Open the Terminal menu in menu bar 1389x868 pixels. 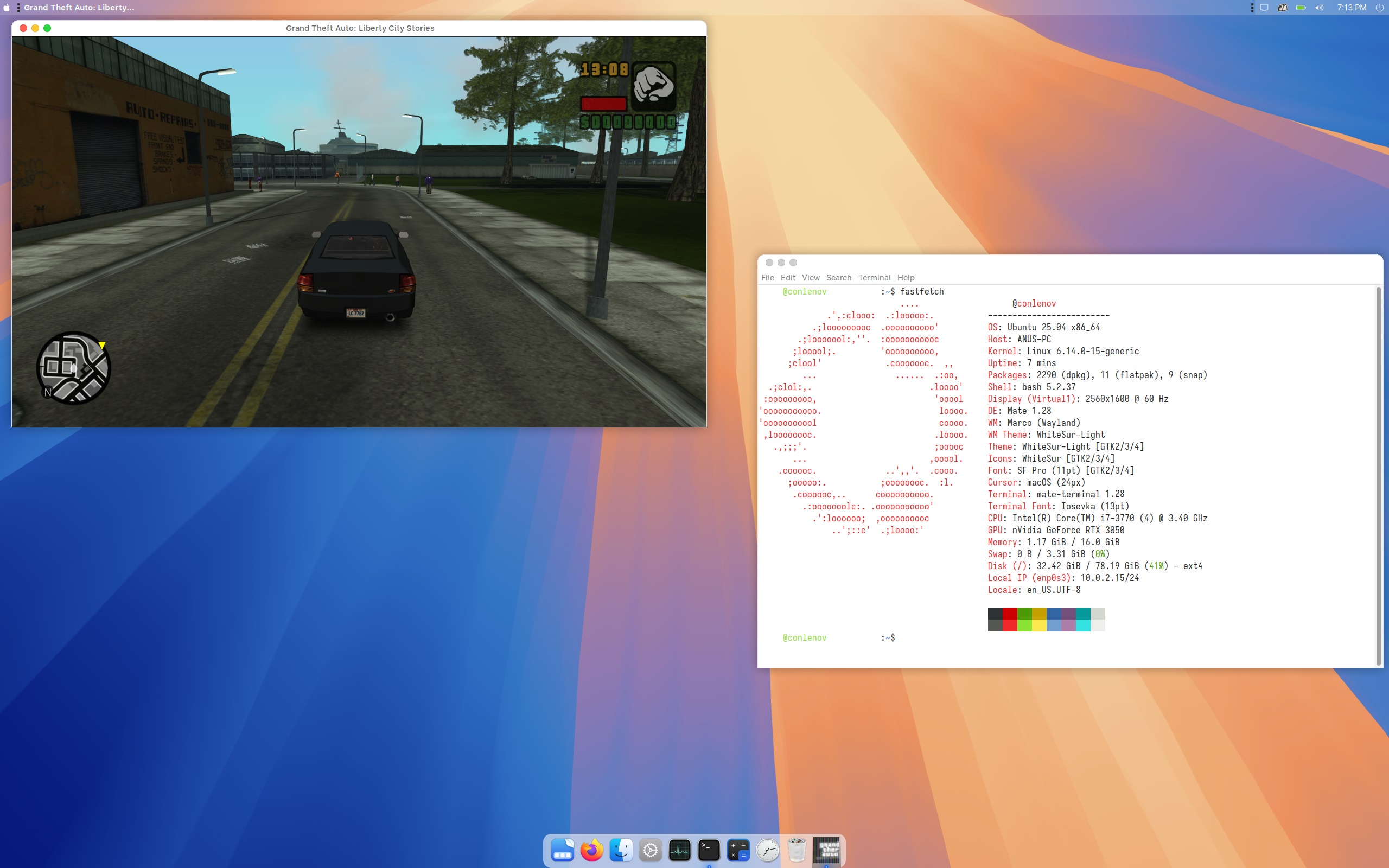pos(874,278)
